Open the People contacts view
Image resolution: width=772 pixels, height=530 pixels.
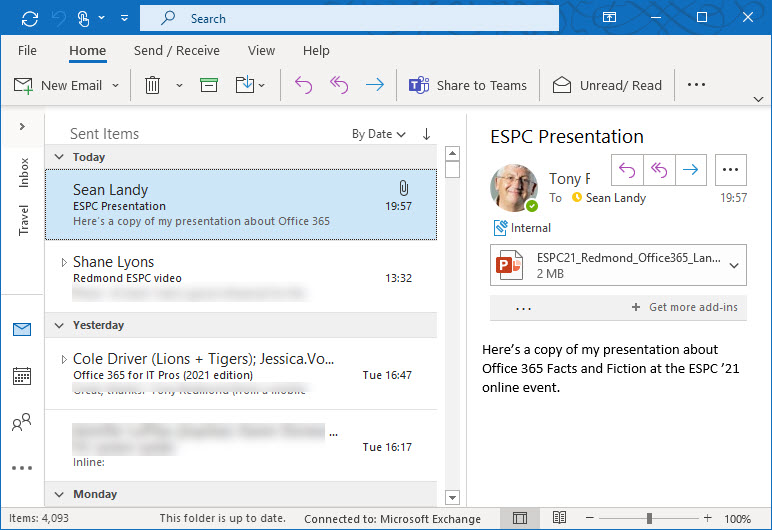point(22,423)
